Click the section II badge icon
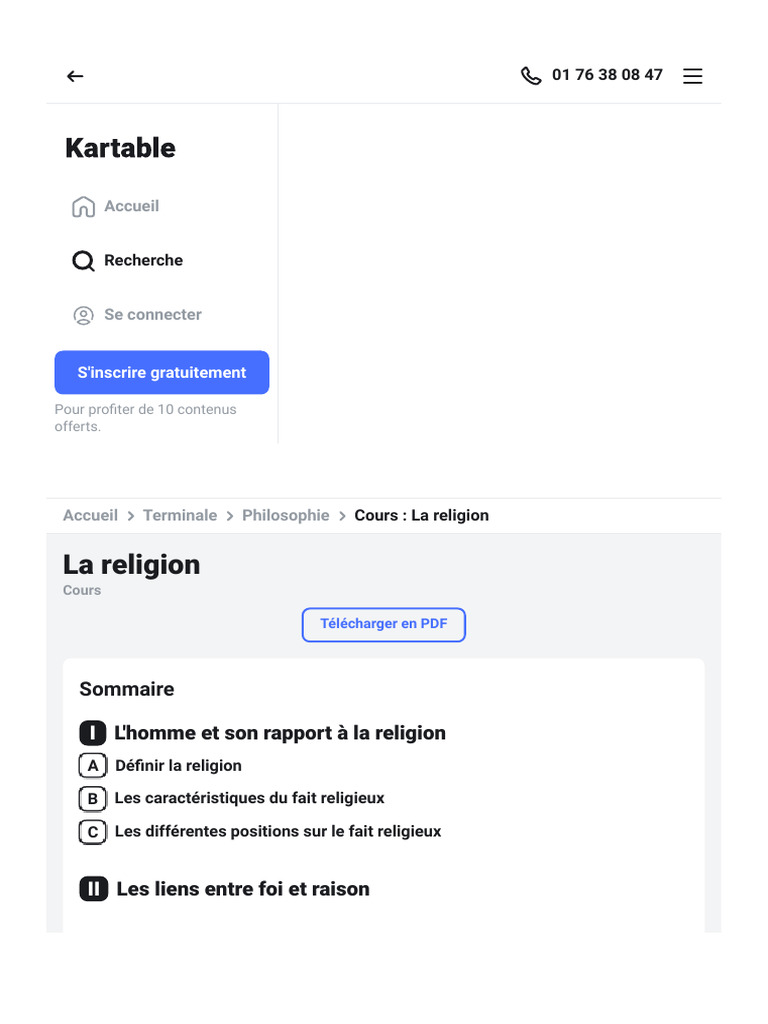 tap(93, 889)
